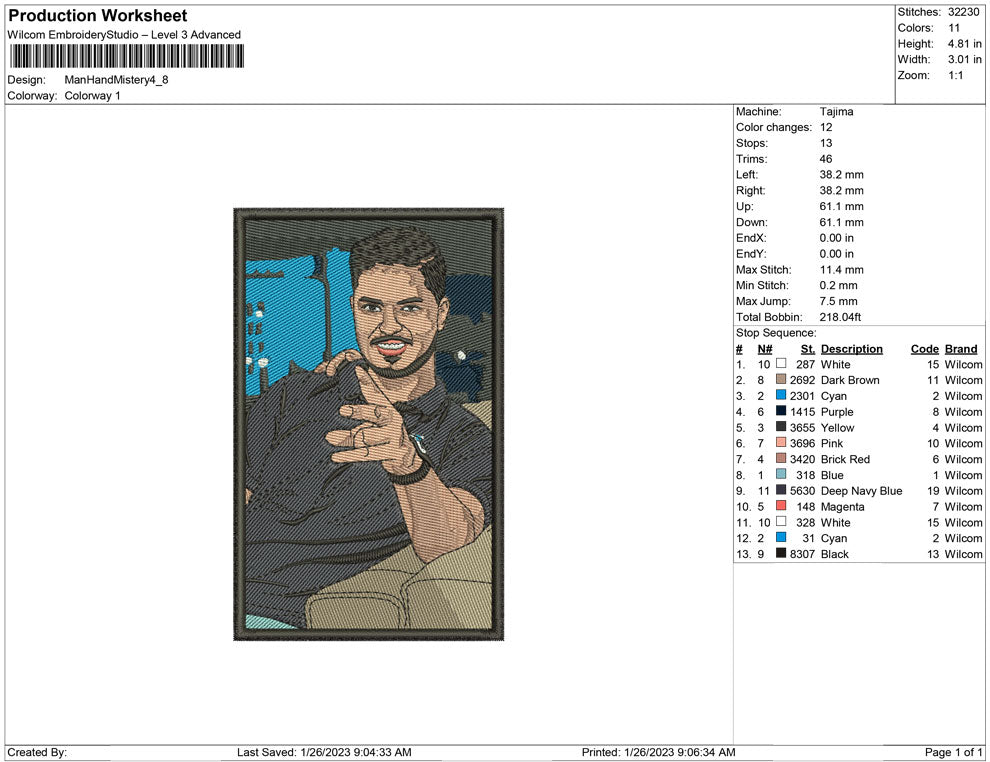
Task: Click the Black swatch for stop 13
Action: click(781, 553)
